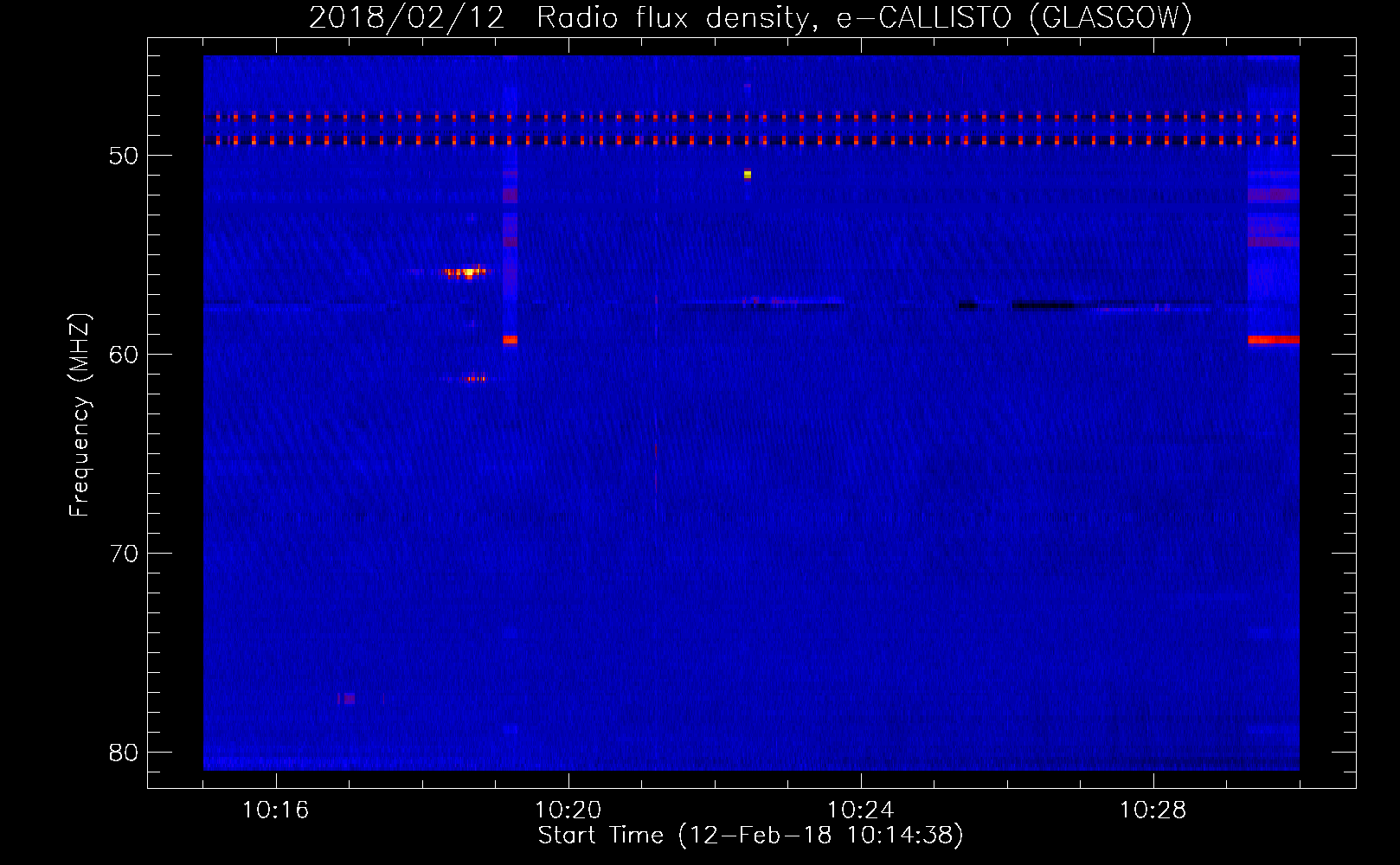Click the 50 MHz frequency tick label
The height and width of the screenshot is (865, 1400).
(124, 156)
